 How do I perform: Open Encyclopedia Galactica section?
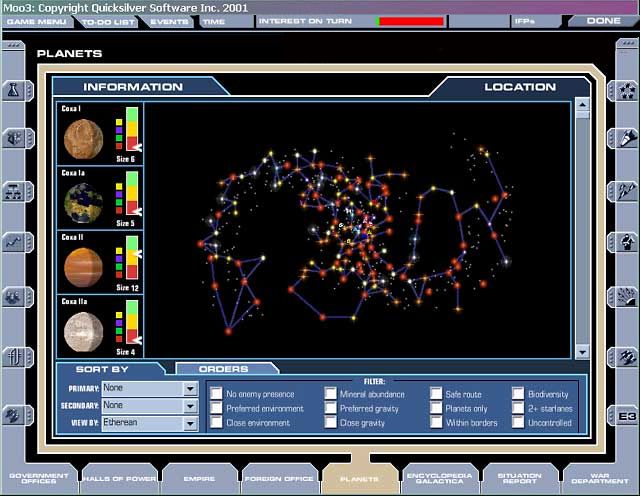(440, 478)
